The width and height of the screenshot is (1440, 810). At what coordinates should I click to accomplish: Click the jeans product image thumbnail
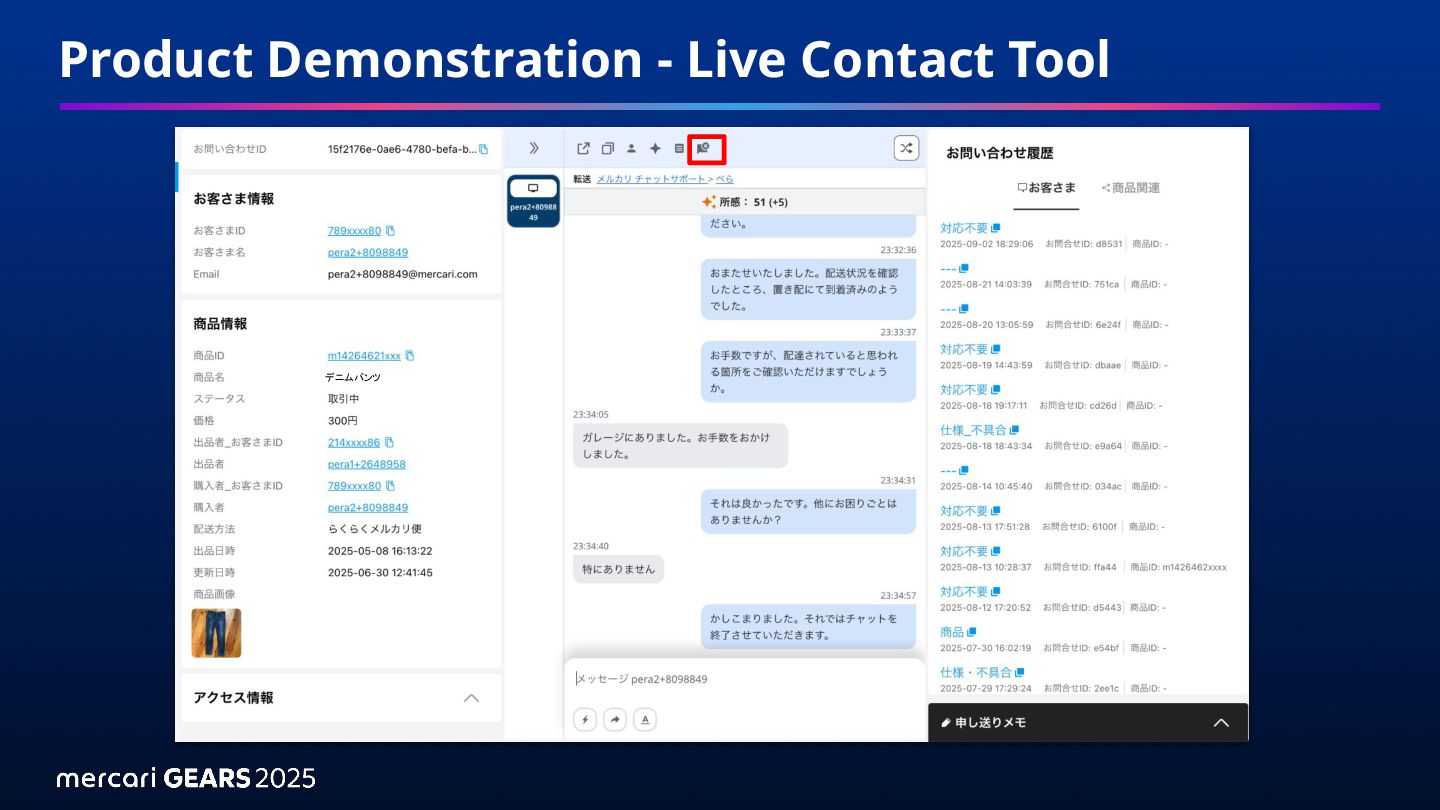(216, 633)
